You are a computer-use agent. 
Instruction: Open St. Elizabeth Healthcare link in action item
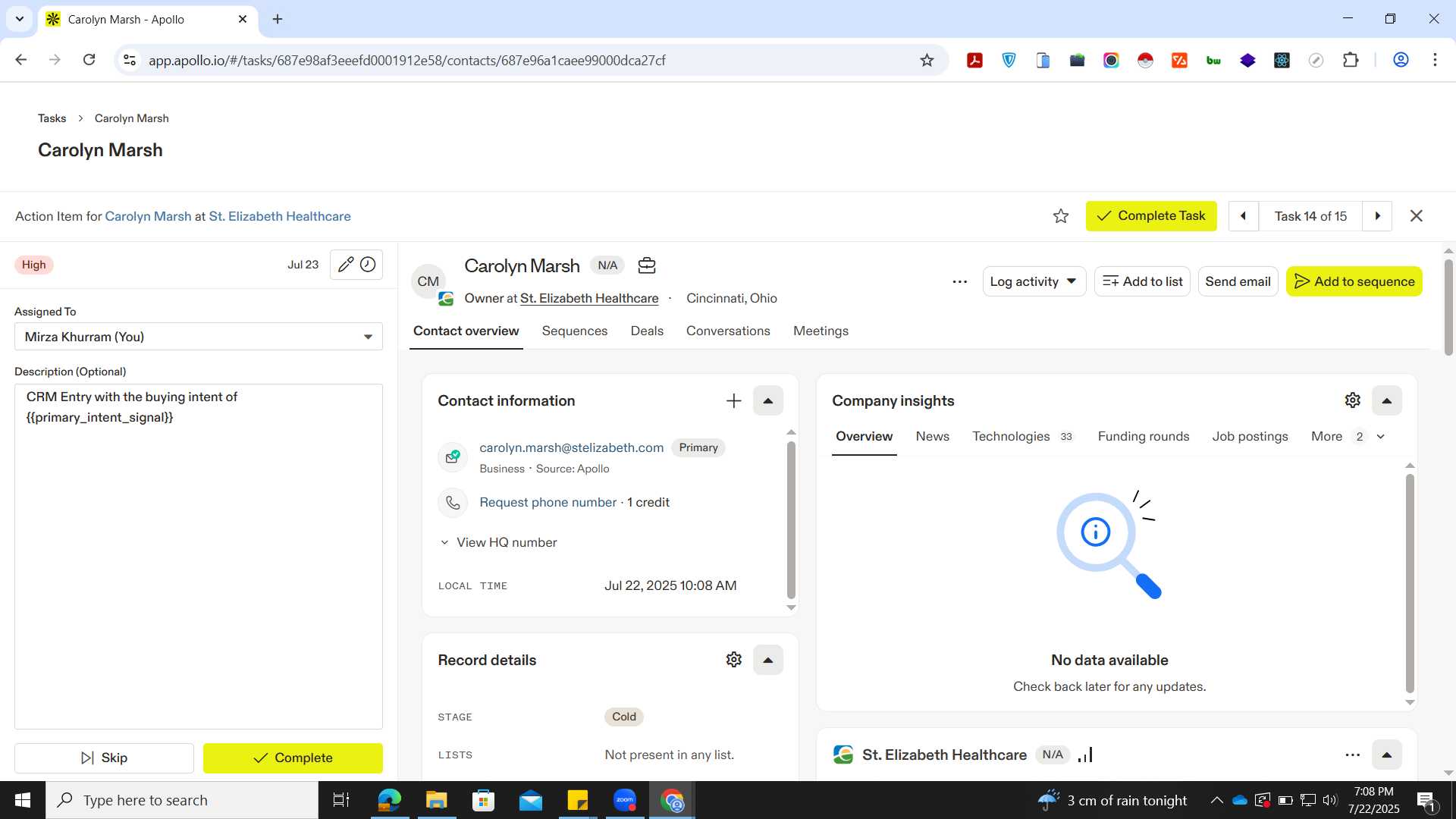[280, 216]
